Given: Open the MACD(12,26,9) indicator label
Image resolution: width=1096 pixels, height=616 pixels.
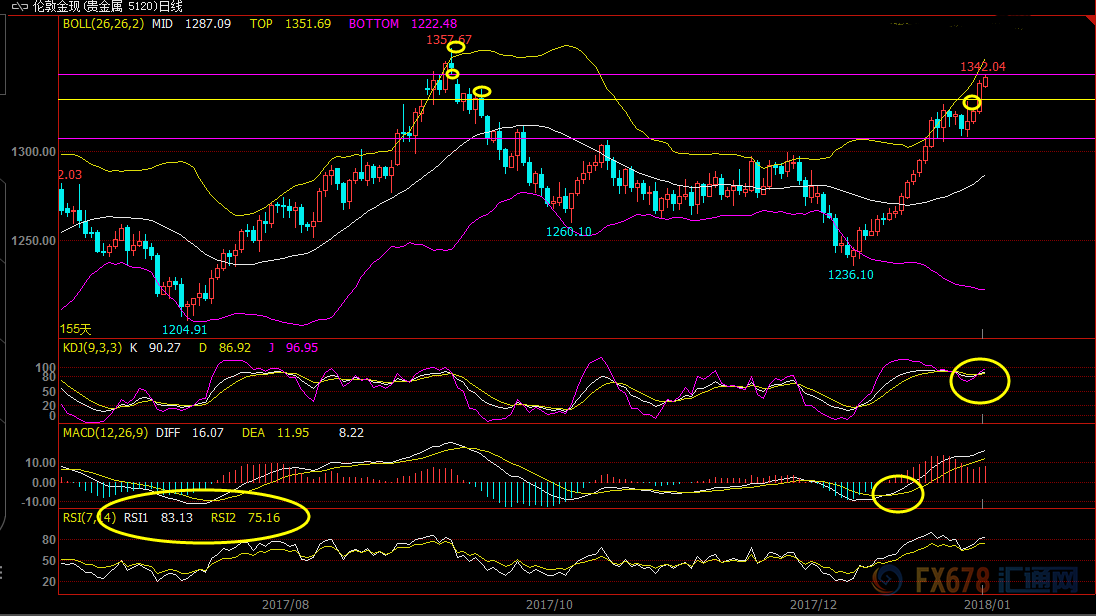Looking at the screenshot, I should 106,433.
